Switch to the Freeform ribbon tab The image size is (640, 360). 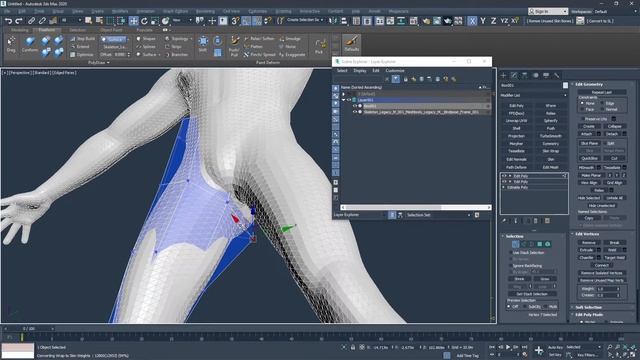47,30
